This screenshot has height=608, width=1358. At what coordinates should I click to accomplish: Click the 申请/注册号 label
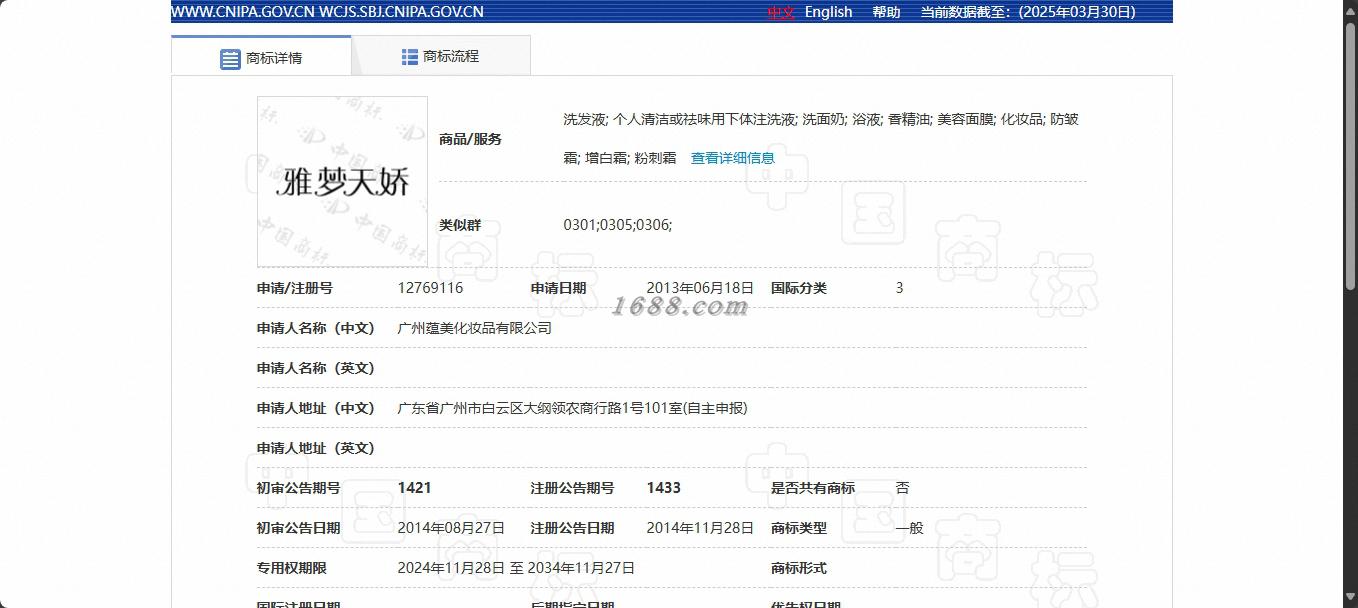click(x=294, y=288)
